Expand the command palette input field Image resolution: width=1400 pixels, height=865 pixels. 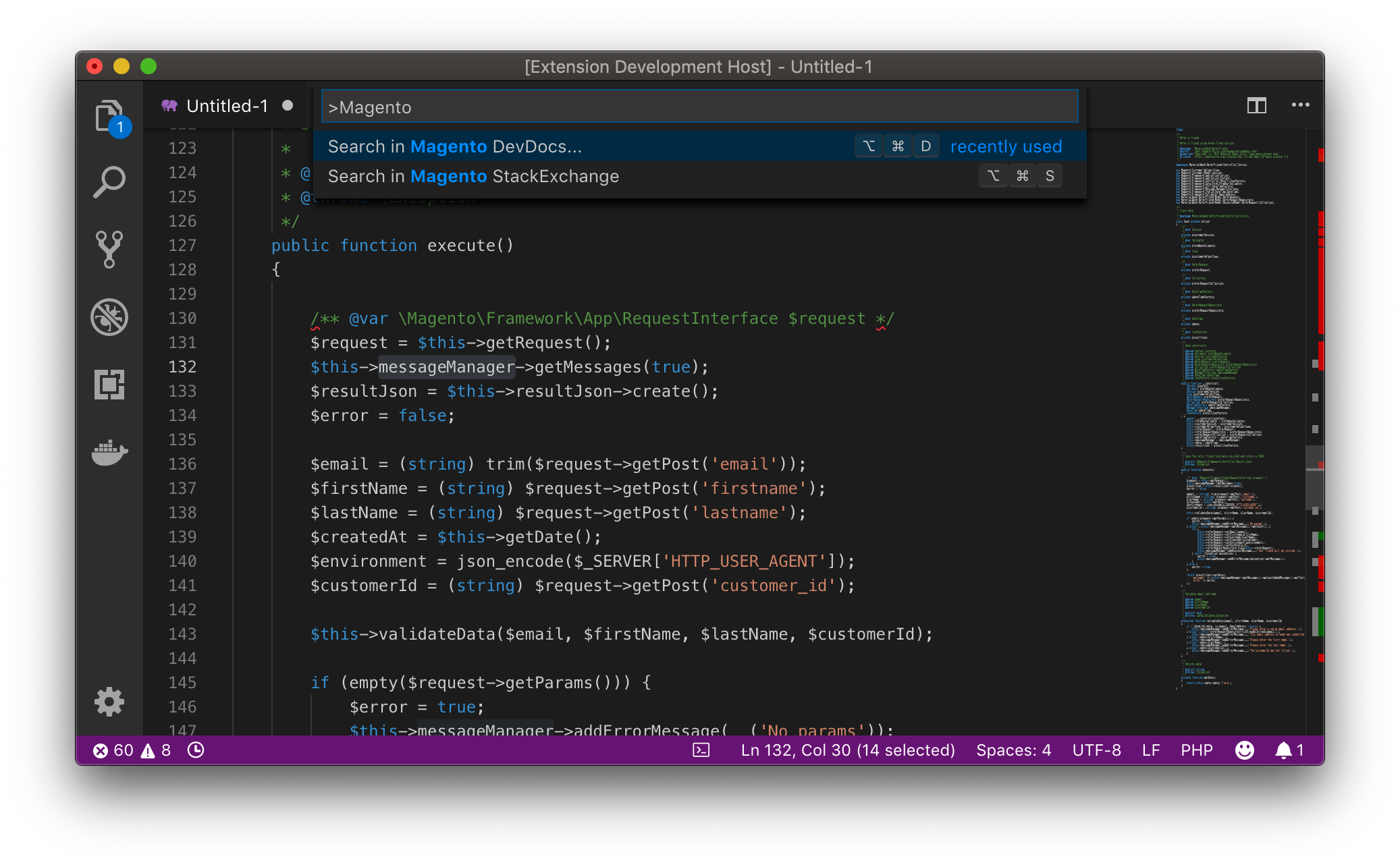click(697, 107)
